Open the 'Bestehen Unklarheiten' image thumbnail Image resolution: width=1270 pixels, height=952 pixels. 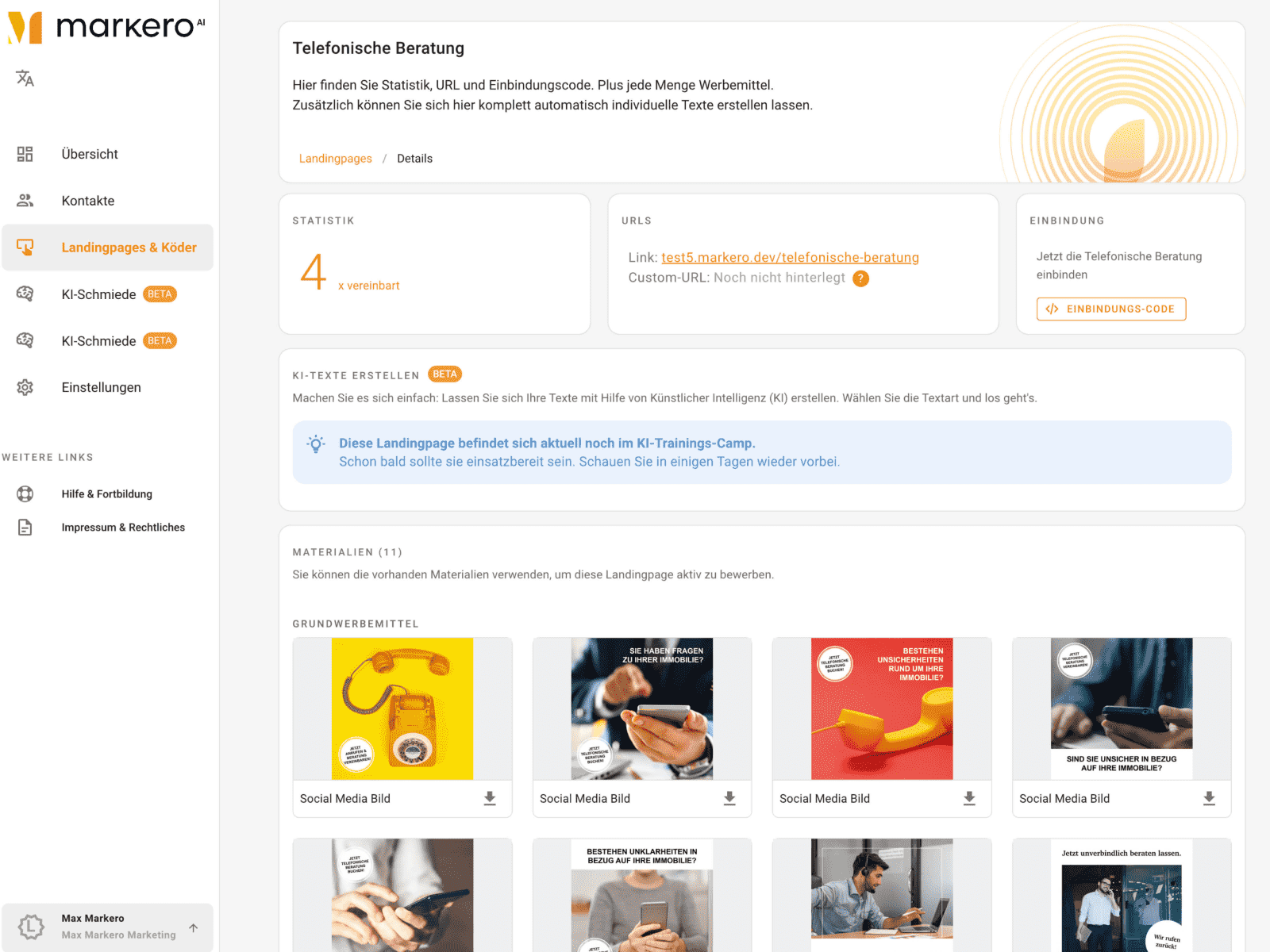(x=642, y=895)
